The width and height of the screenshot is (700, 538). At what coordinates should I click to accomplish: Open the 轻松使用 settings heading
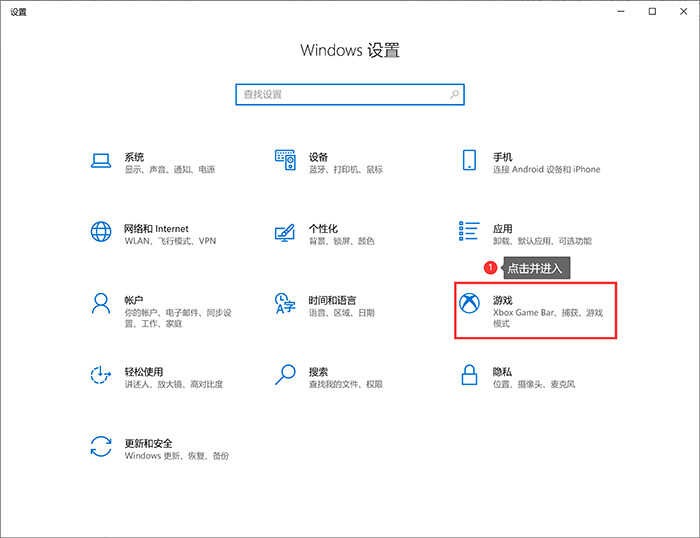(144, 371)
